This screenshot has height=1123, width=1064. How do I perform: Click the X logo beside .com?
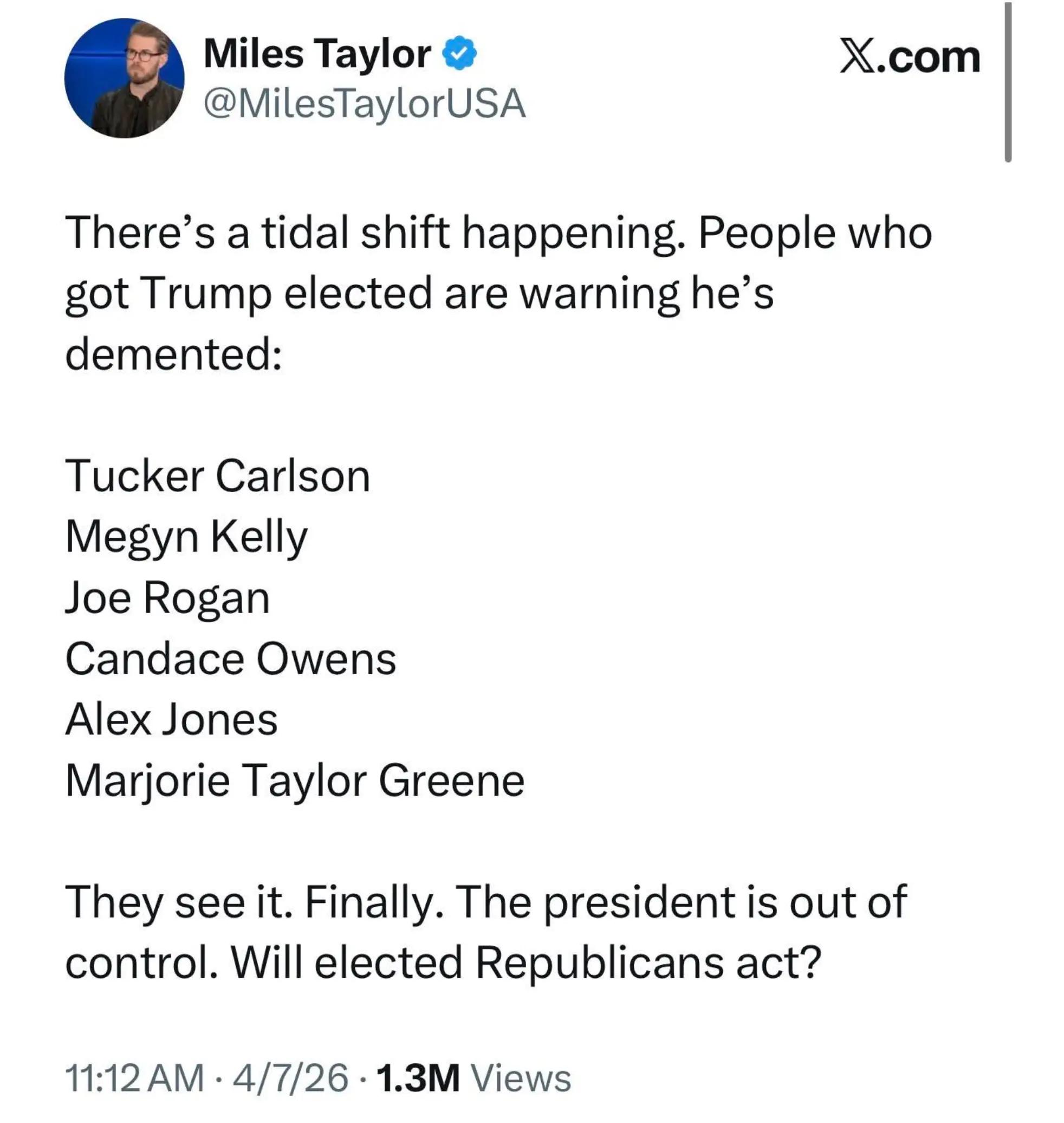tap(858, 57)
